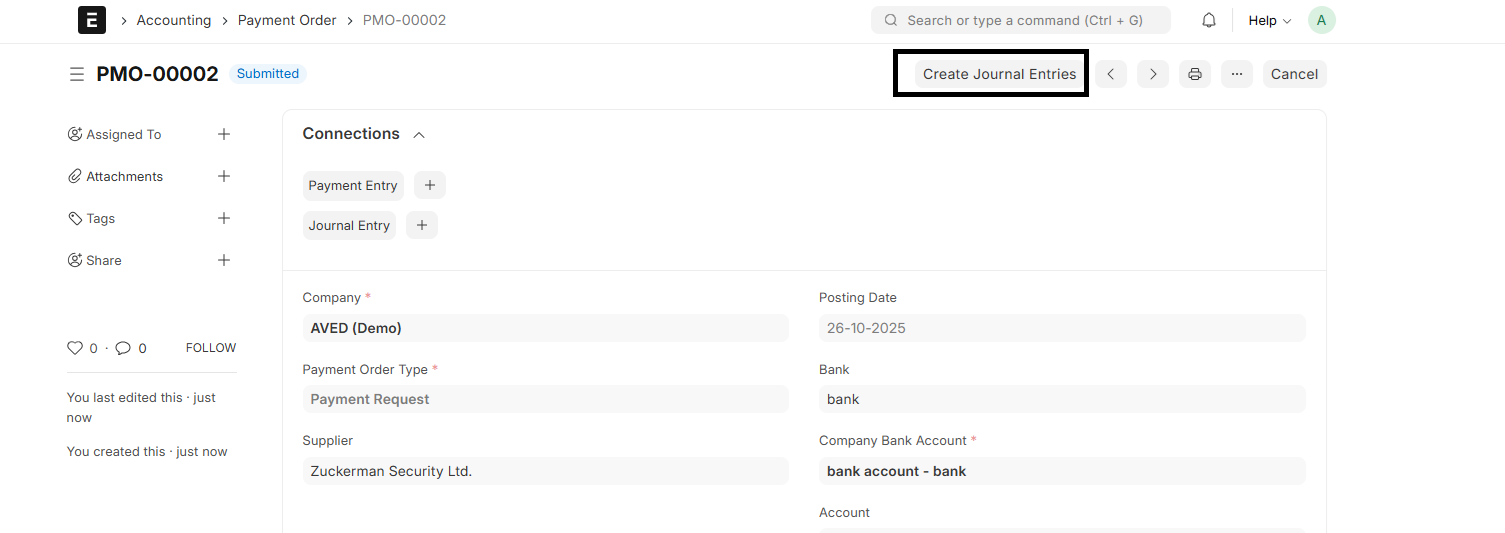Print this payment order via printer icon
Image resolution: width=1505 pixels, height=533 pixels.
click(1194, 74)
